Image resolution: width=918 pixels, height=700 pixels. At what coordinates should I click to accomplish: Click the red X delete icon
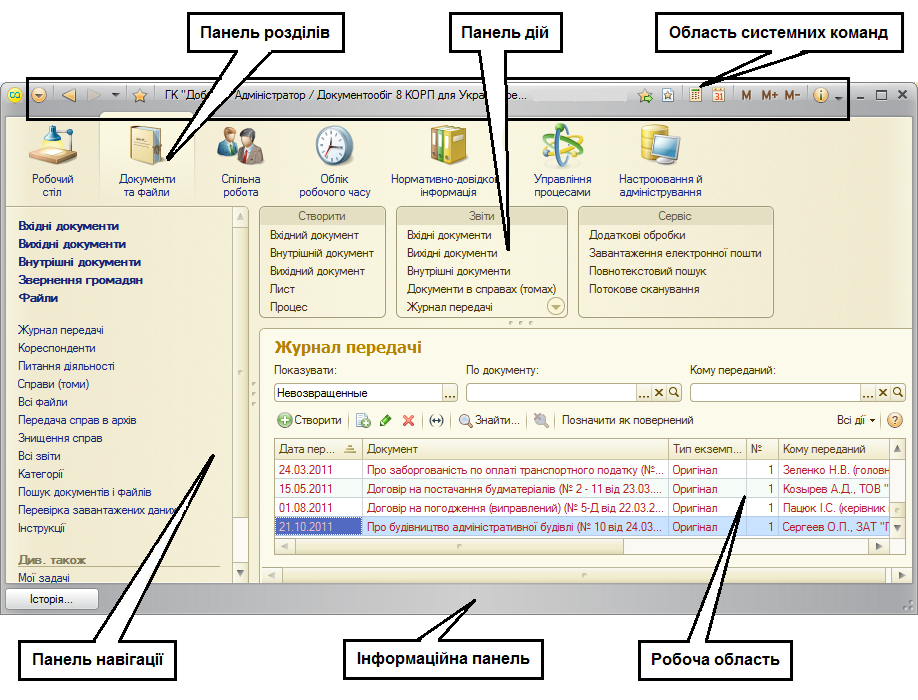tap(409, 420)
